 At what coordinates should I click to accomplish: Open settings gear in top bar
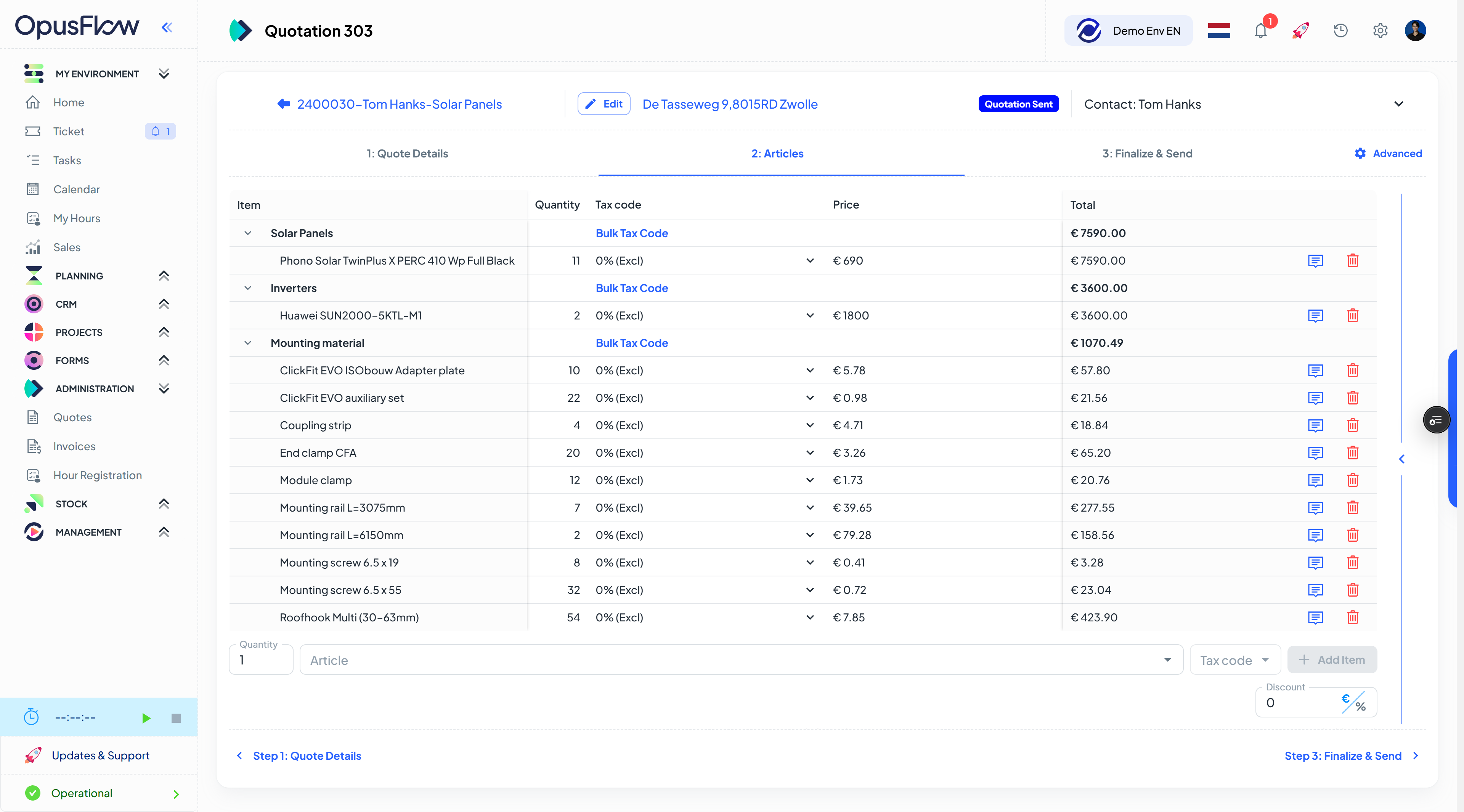click(x=1380, y=30)
